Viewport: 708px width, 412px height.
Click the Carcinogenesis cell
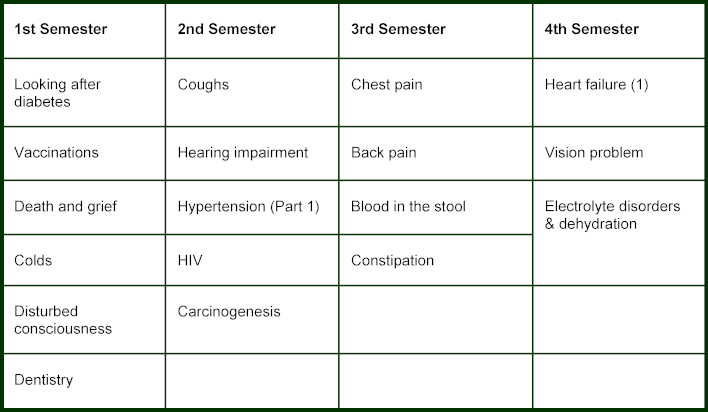pyautogui.click(x=252, y=319)
